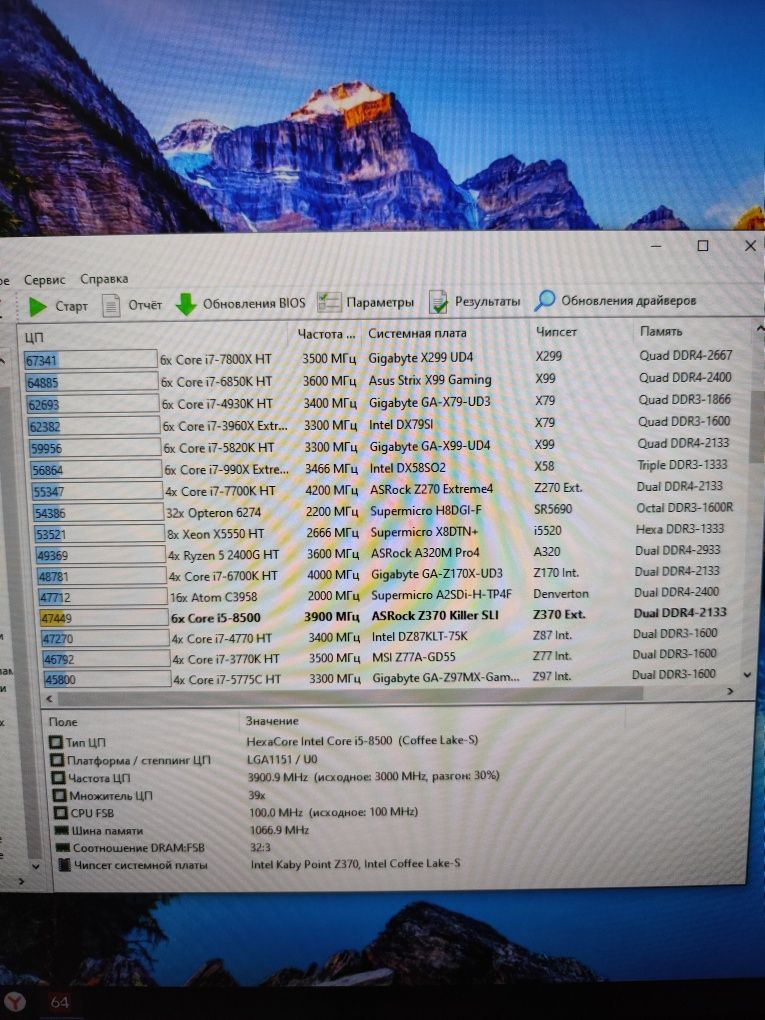Click the CPU FSB field icon
The image size is (765, 1020).
[60, 812]
